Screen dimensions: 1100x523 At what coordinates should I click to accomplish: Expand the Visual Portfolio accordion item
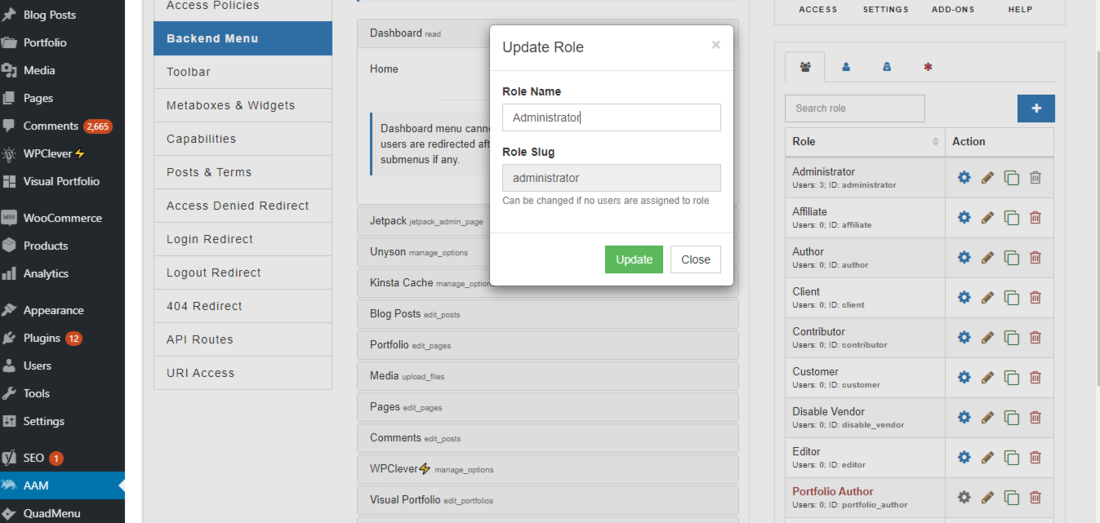(547, 500)
